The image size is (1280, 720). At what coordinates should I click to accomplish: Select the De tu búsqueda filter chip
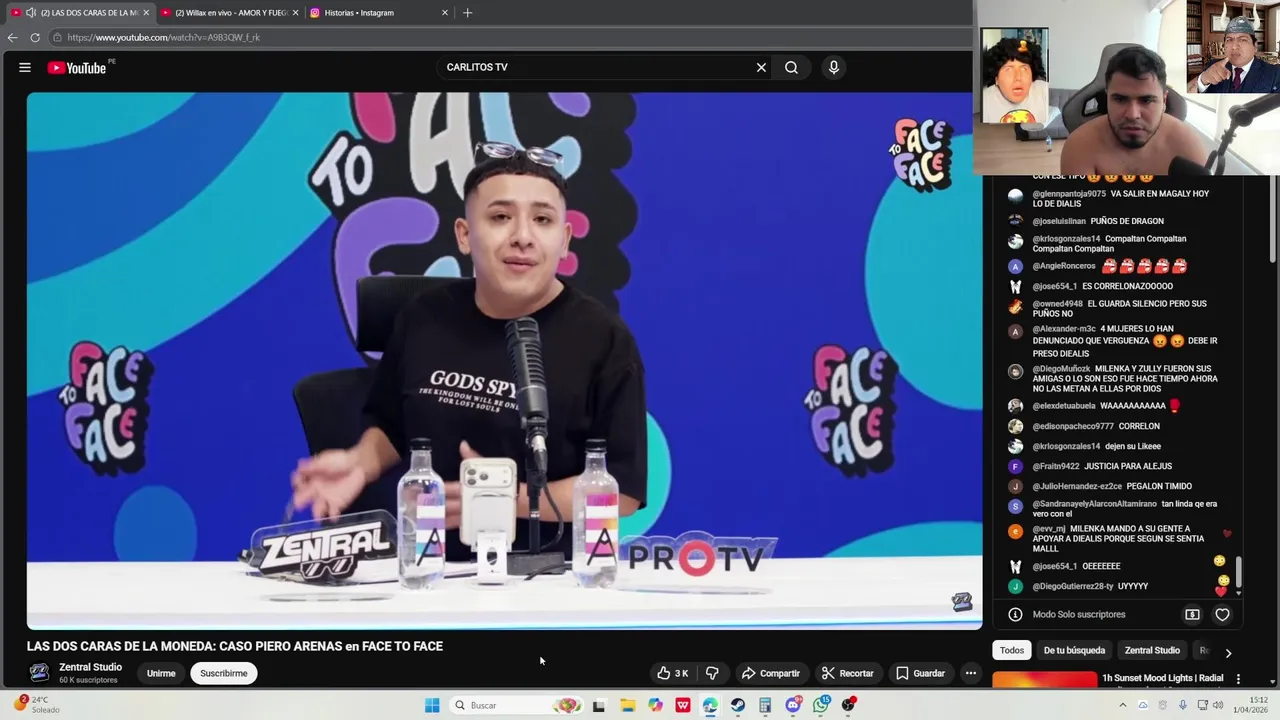point(1074,650)
